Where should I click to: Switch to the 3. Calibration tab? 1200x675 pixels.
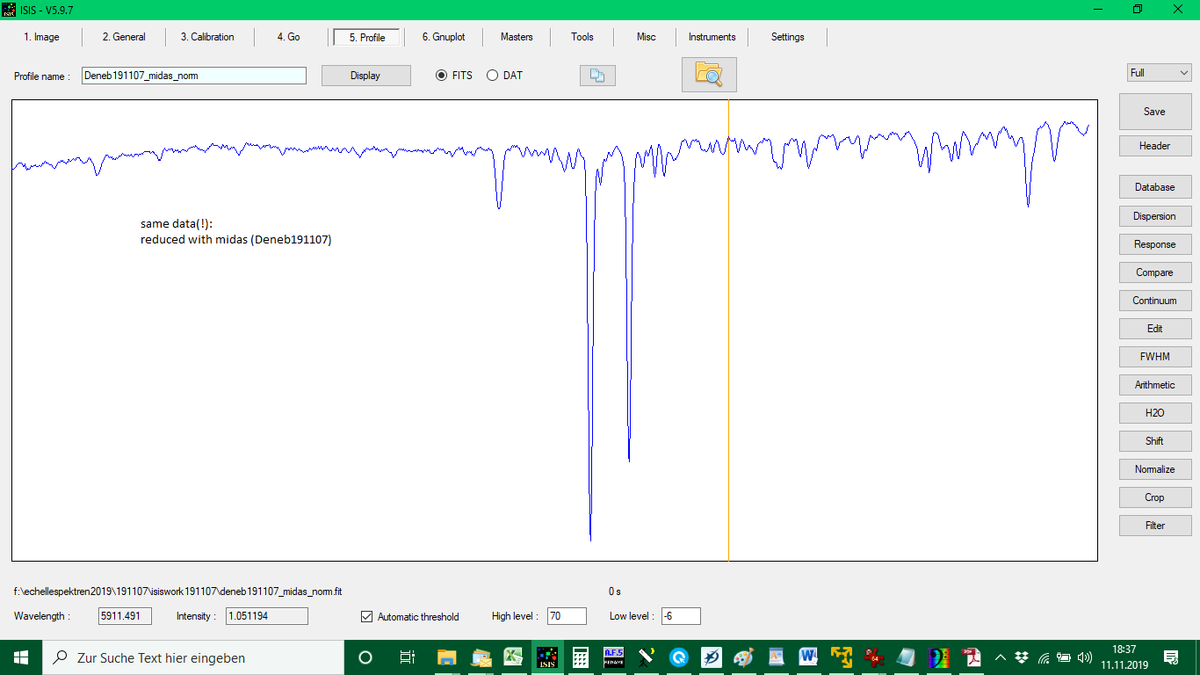[207, 37]
